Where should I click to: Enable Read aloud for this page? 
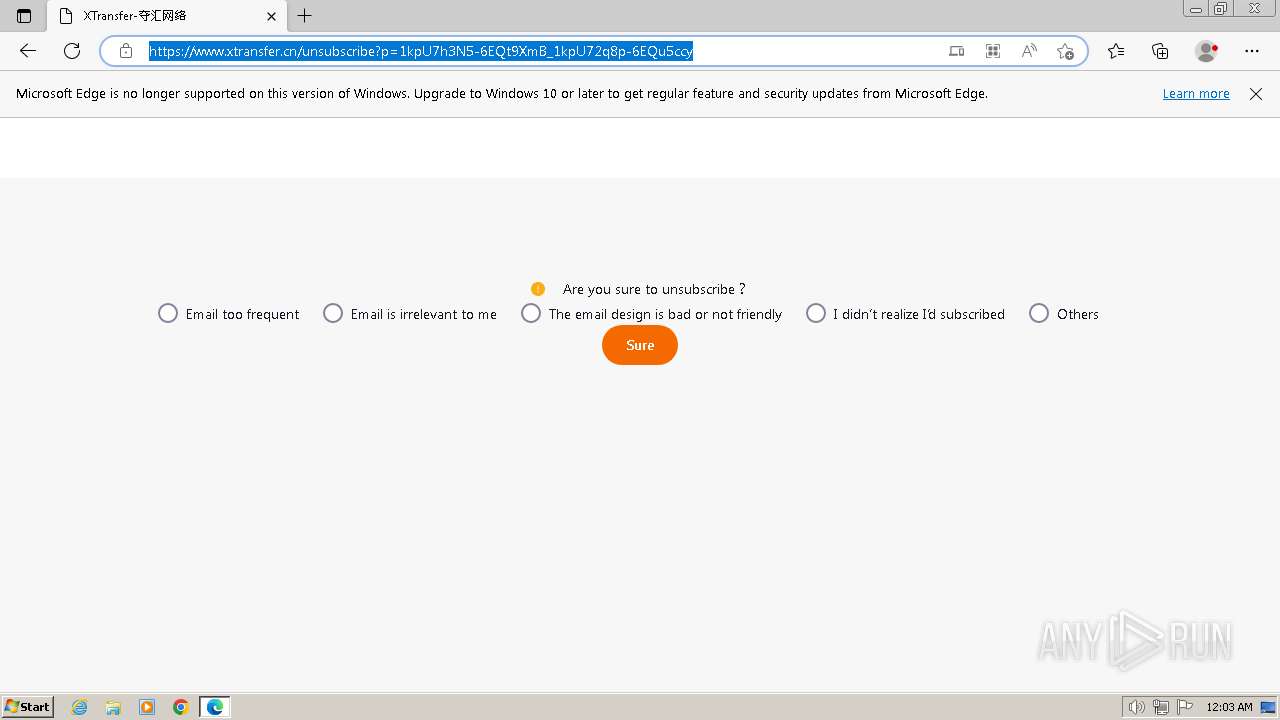1029,51
